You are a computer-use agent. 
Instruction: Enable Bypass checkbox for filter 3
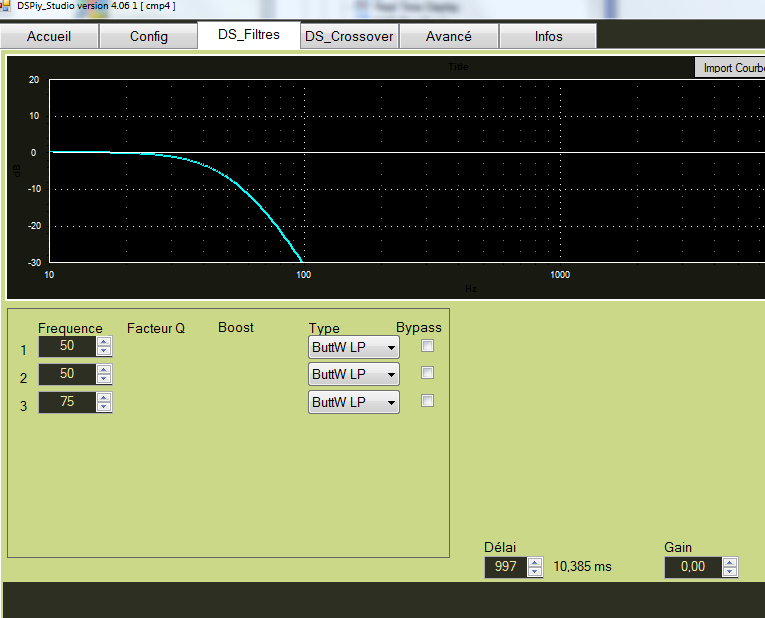click(x=427, y=400)
